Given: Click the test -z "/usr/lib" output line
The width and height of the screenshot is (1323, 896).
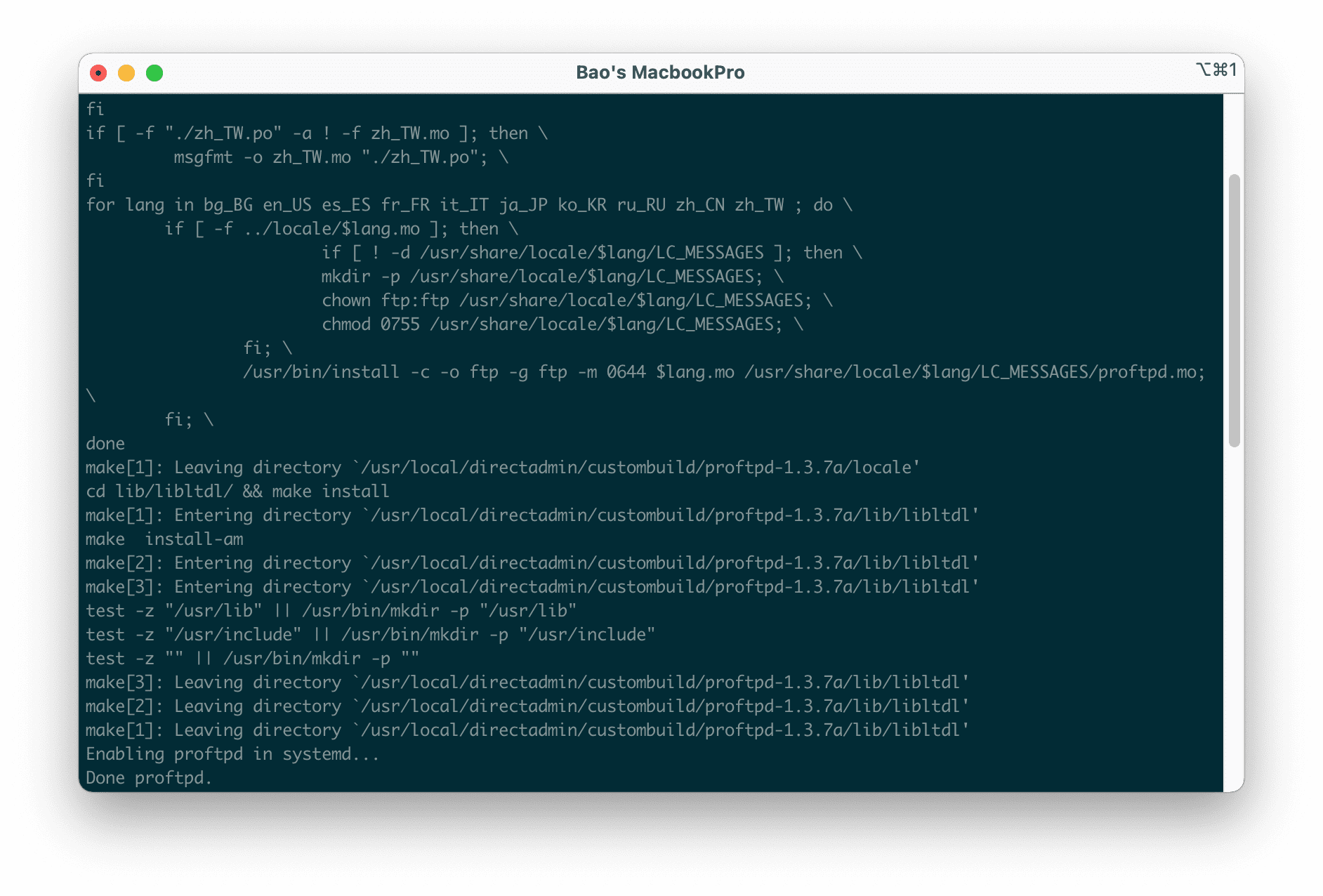Looking at the screenshot, I should pos(330,610).
